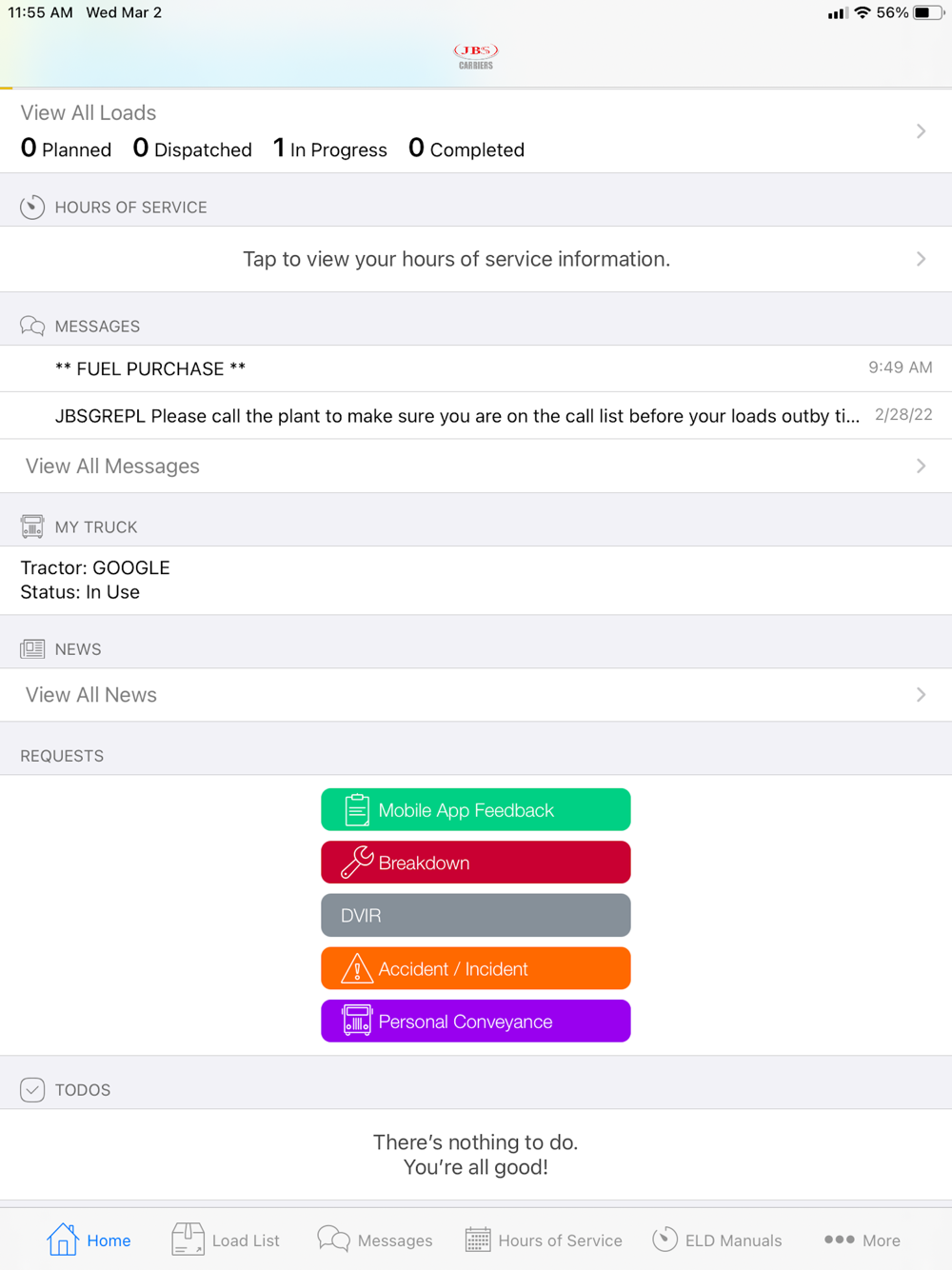Tap the clipboard icon on Mobile App Feedback
Screen dimensions: 952x1270
click(357, 810)
